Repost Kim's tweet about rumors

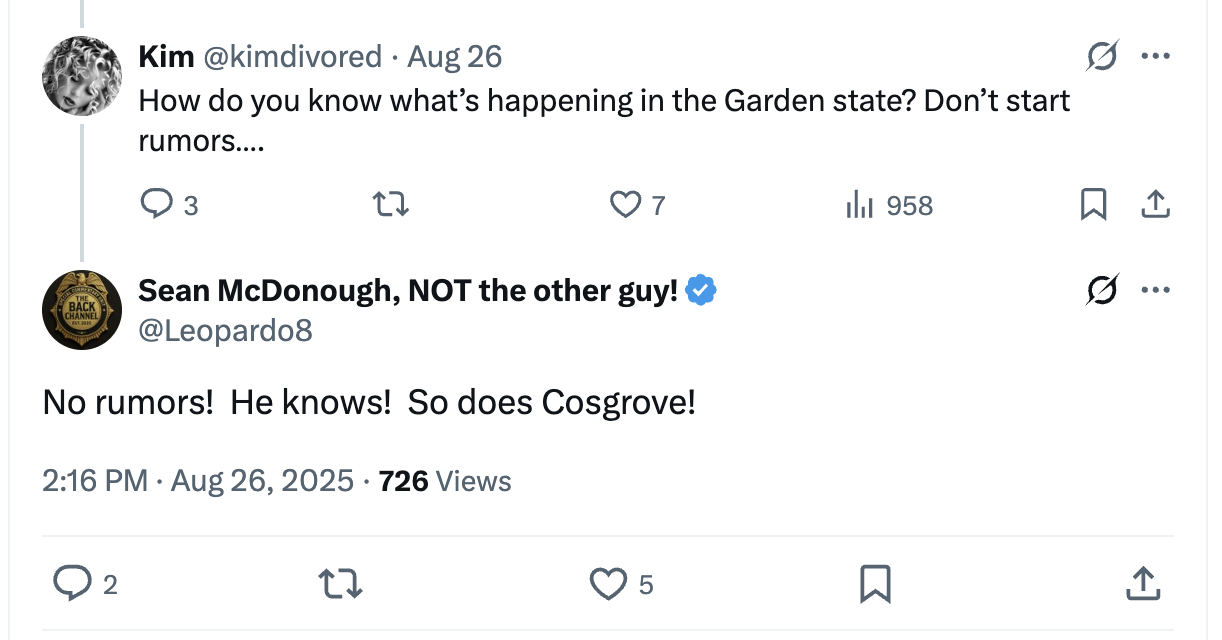pyautogui.click(x=390, y=205)
